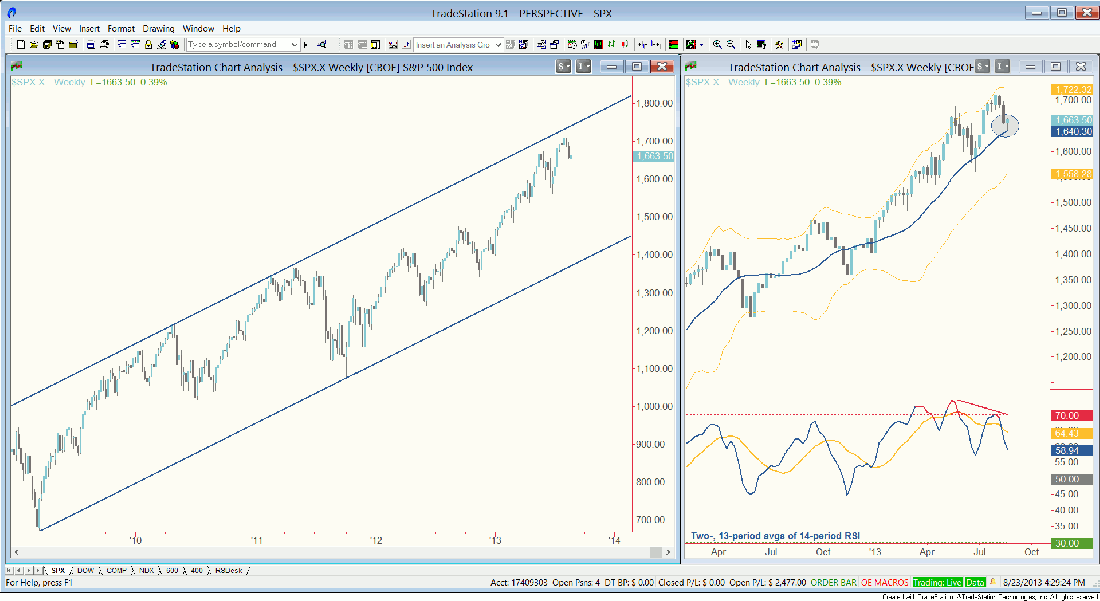The image size is (1100, 601).
Task: Open the symbol/command dropdown arrow
Action: (x=294, y=45)
